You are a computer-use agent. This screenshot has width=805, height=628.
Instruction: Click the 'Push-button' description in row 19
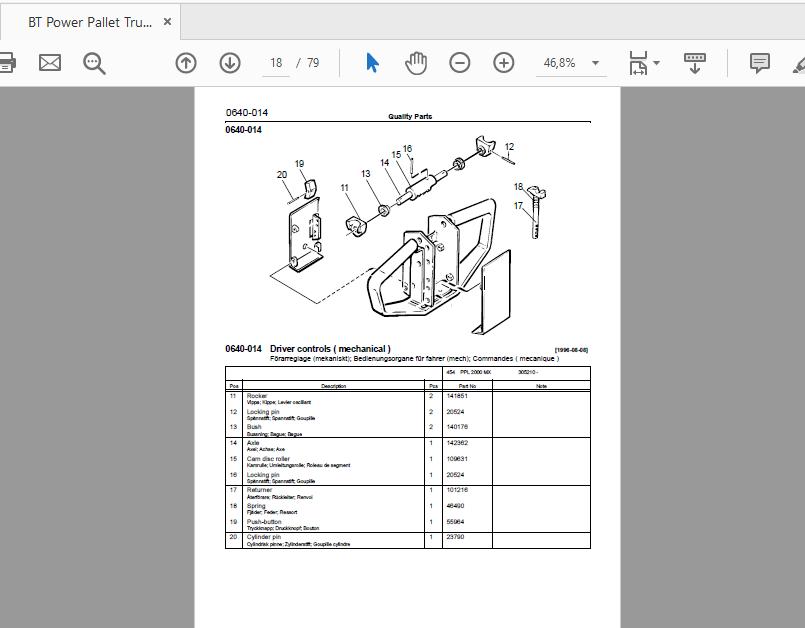[x=264, y=522]
